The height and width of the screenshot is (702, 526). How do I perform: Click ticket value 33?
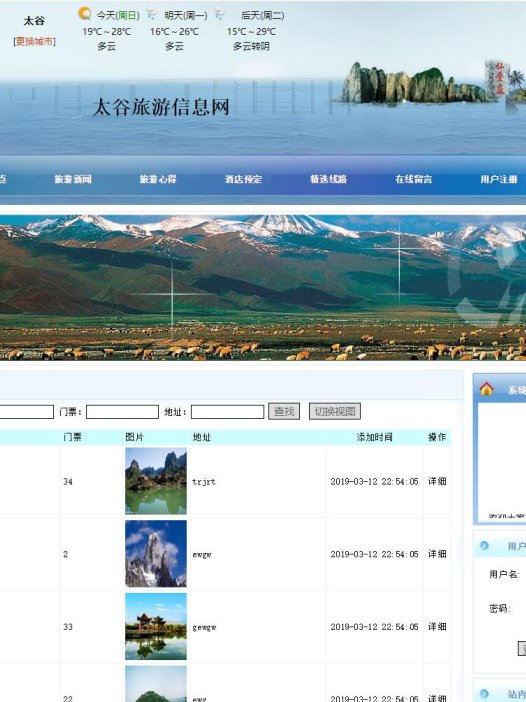point(68,627)
